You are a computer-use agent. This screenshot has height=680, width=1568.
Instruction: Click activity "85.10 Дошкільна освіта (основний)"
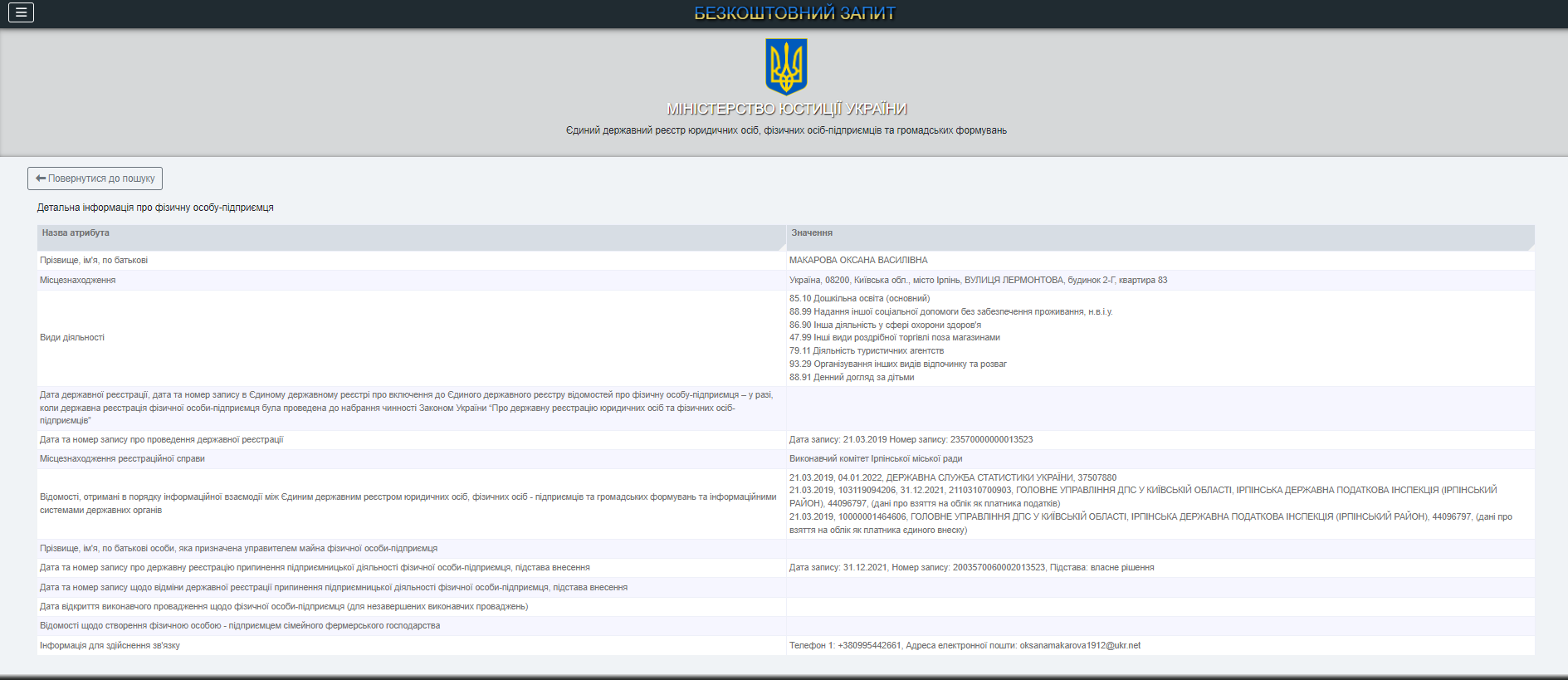tap(859, 299)
